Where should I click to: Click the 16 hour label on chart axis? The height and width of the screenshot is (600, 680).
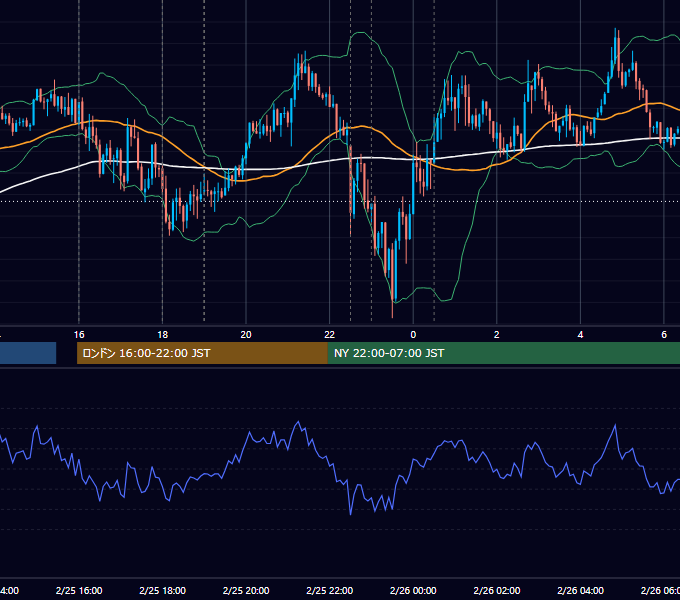point(79,335)
